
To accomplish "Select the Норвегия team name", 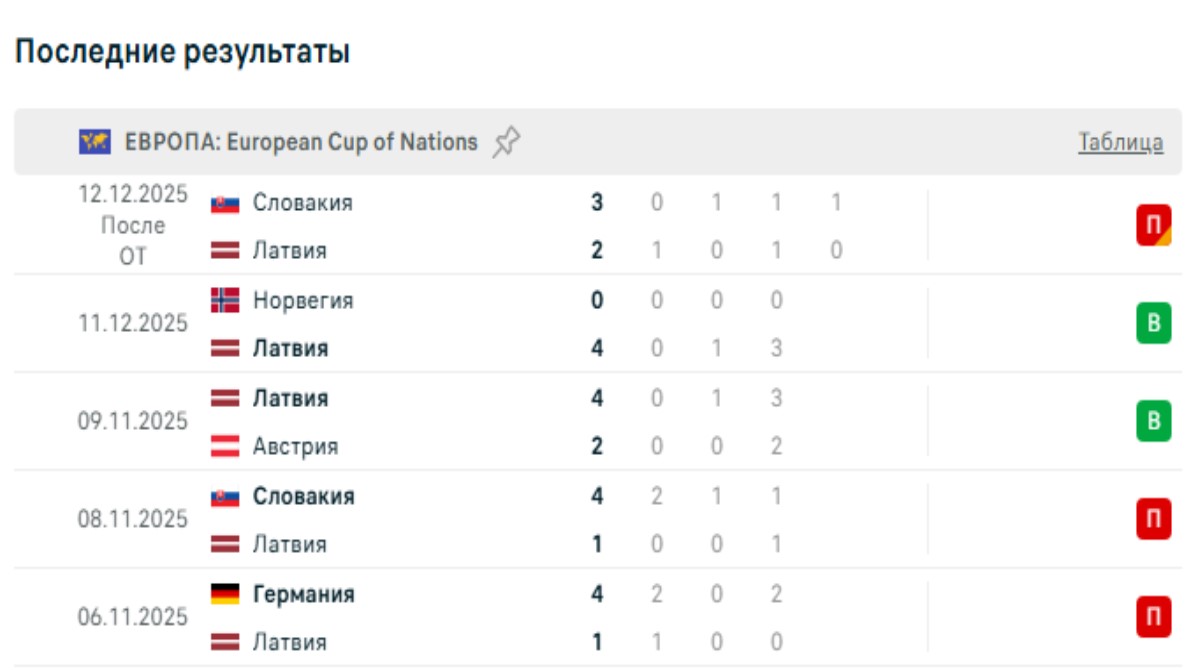I will 303,300.
